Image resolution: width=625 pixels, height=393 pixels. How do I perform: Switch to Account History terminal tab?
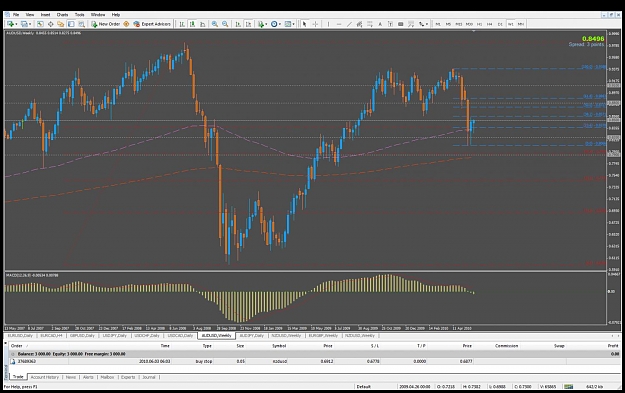coord(45,377)
